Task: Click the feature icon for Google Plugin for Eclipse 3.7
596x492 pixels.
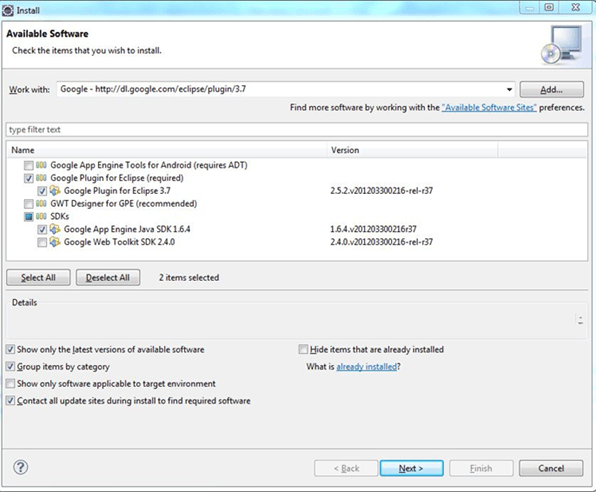Action: (x=55, y=190)
